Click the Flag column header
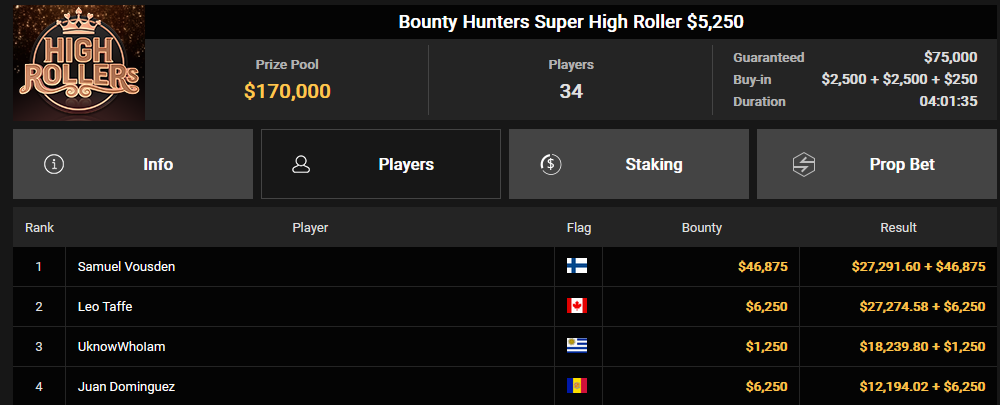The width and height of the screenshot is (1000, 405). point(578,228)
